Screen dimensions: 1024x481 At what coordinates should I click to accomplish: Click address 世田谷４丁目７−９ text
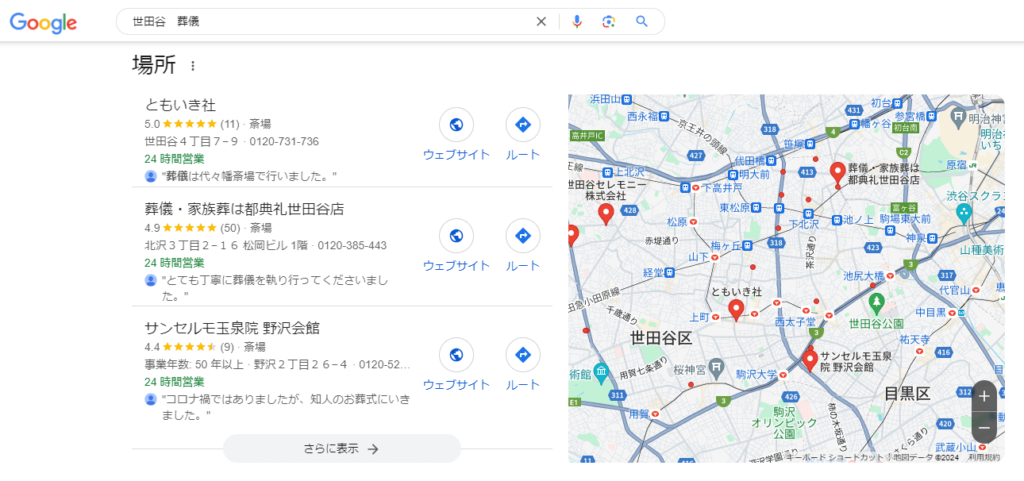pyautogui.click(x=191, y=142)
